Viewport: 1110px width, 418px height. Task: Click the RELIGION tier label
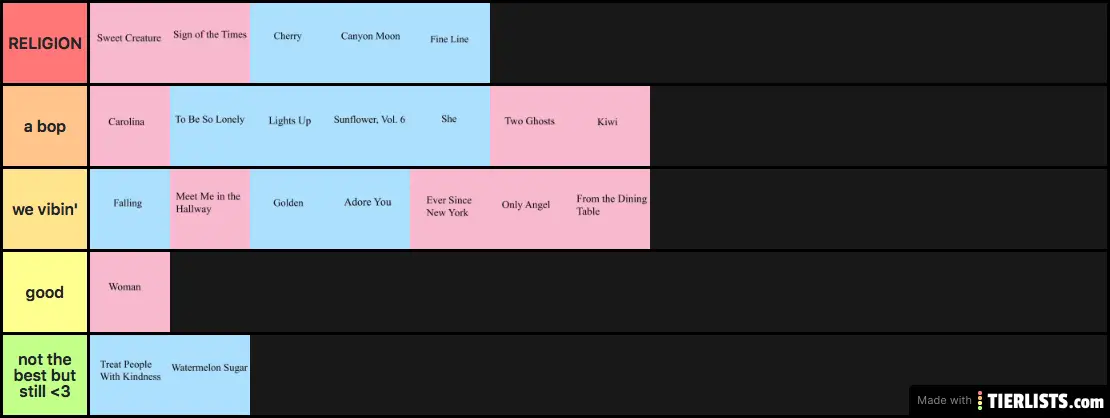[44, 43]
